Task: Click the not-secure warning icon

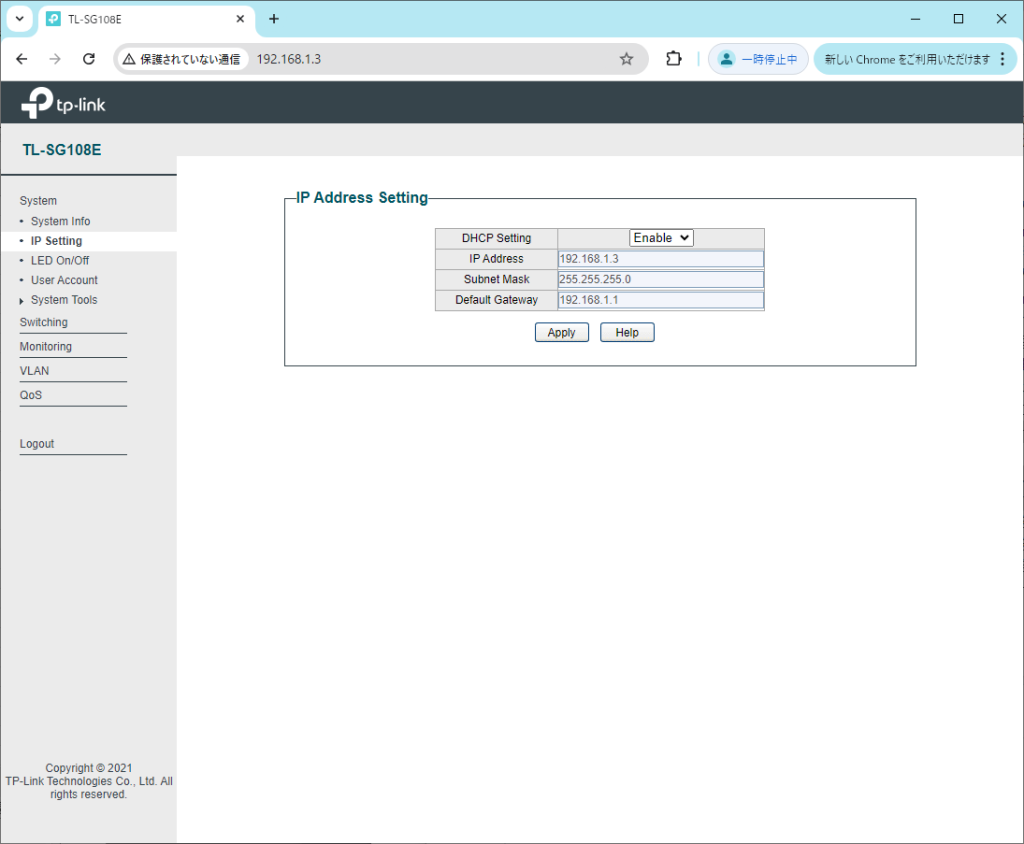Action: click(129, 59)
